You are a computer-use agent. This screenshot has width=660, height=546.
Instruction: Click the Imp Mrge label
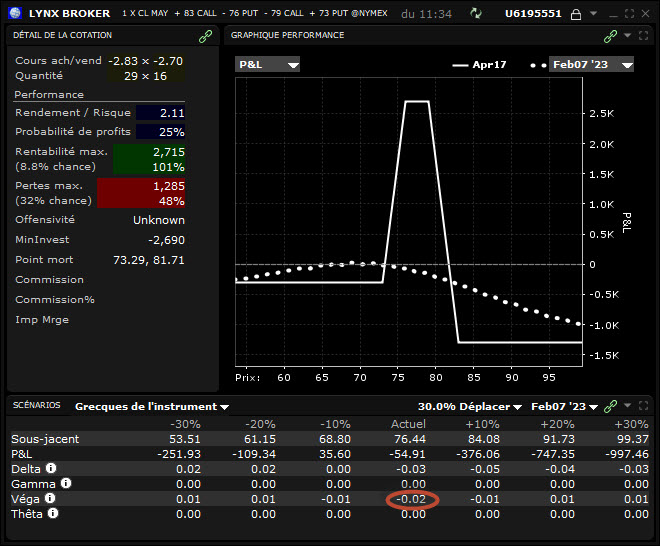[42, 320]
